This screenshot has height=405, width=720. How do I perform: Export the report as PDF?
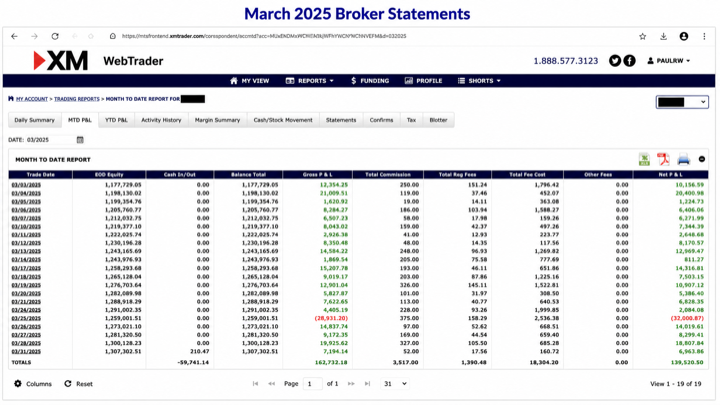663,159
